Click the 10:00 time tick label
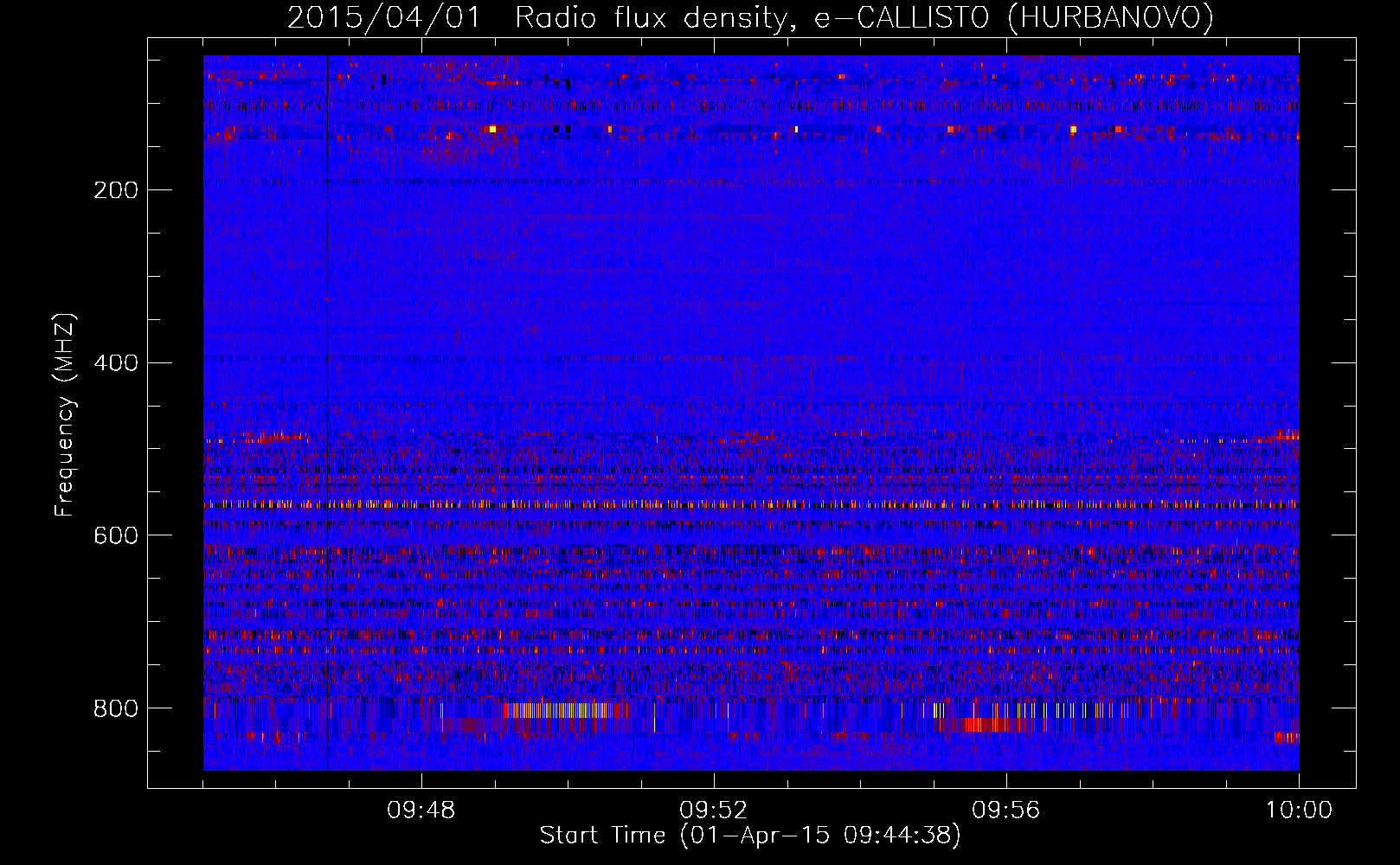 click(1299, 811)
